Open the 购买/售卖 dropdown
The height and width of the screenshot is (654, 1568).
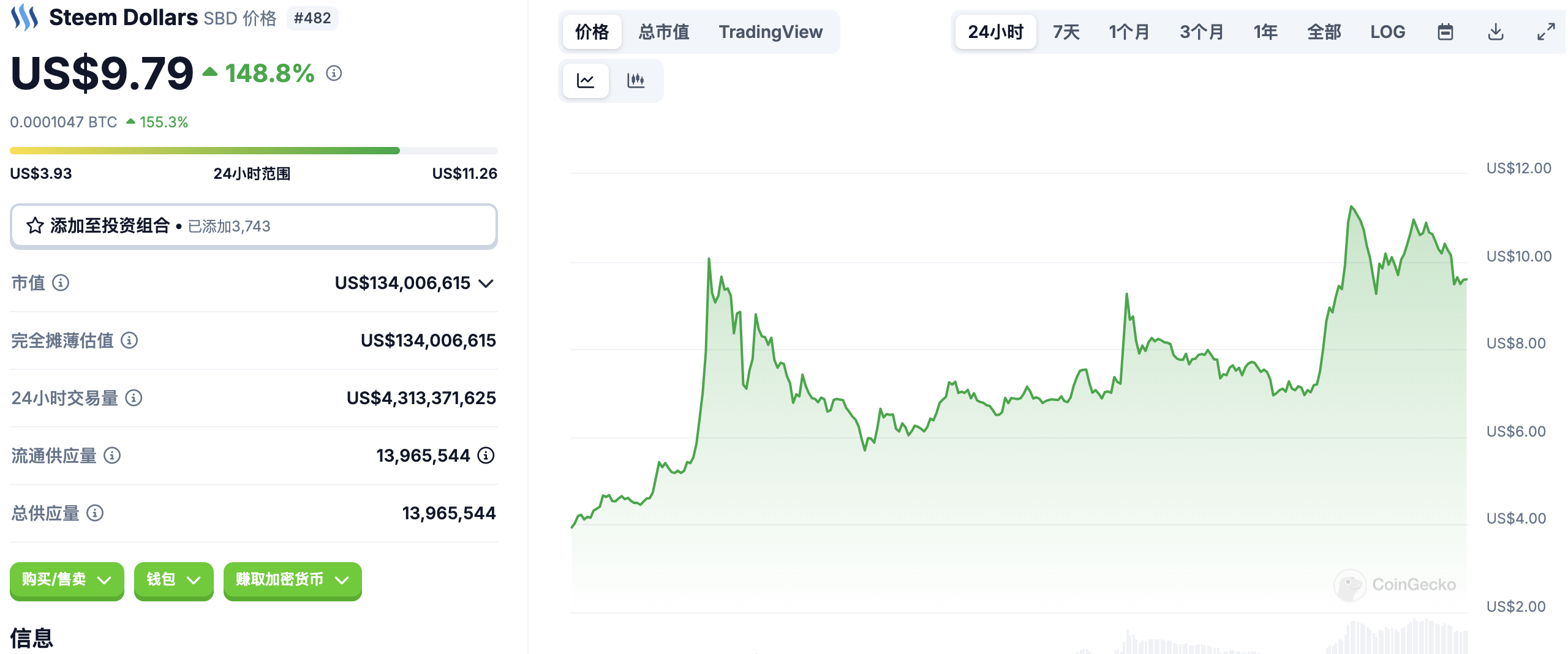67,580
